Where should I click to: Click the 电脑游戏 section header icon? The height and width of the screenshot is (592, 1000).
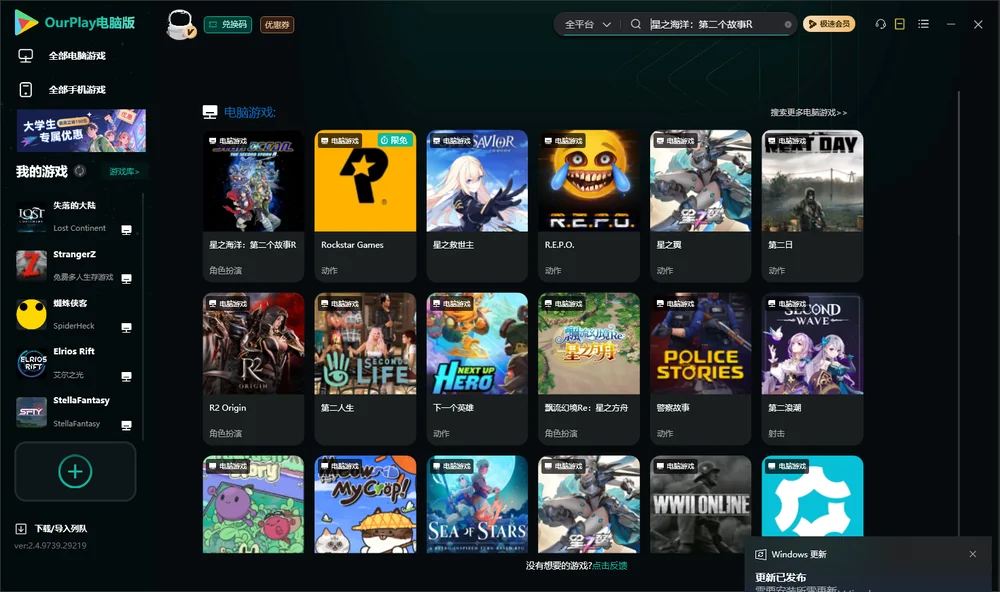tap(210, 112)
